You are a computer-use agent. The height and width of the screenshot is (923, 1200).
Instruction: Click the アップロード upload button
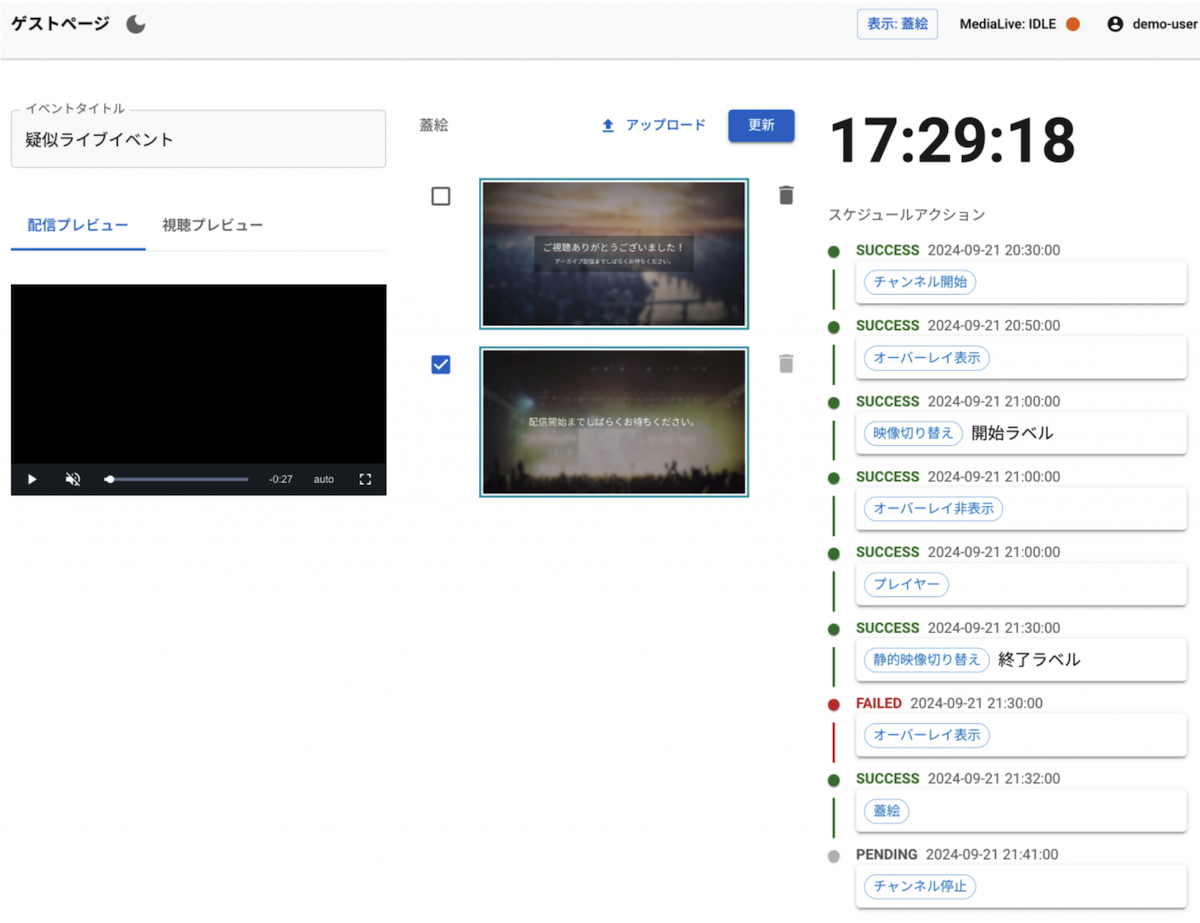click(654, 125)
